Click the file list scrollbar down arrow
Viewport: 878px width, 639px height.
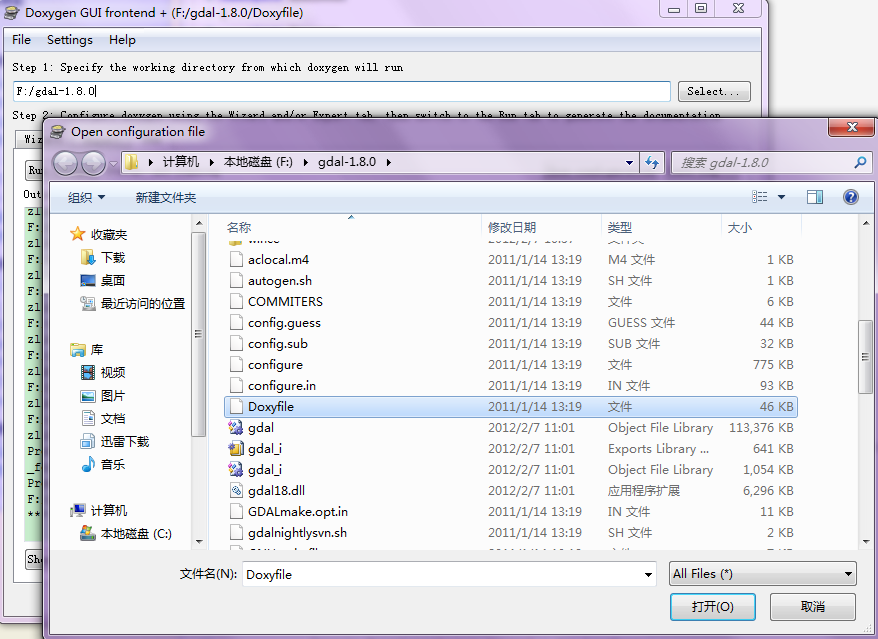point(866,542)
